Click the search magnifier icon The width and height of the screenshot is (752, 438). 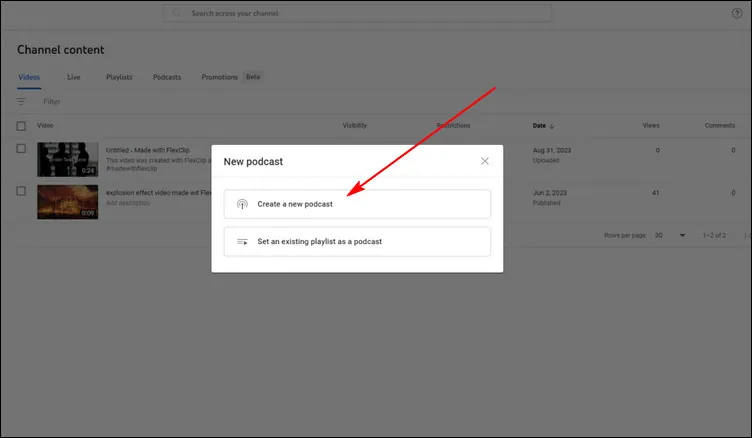(176, 13)
